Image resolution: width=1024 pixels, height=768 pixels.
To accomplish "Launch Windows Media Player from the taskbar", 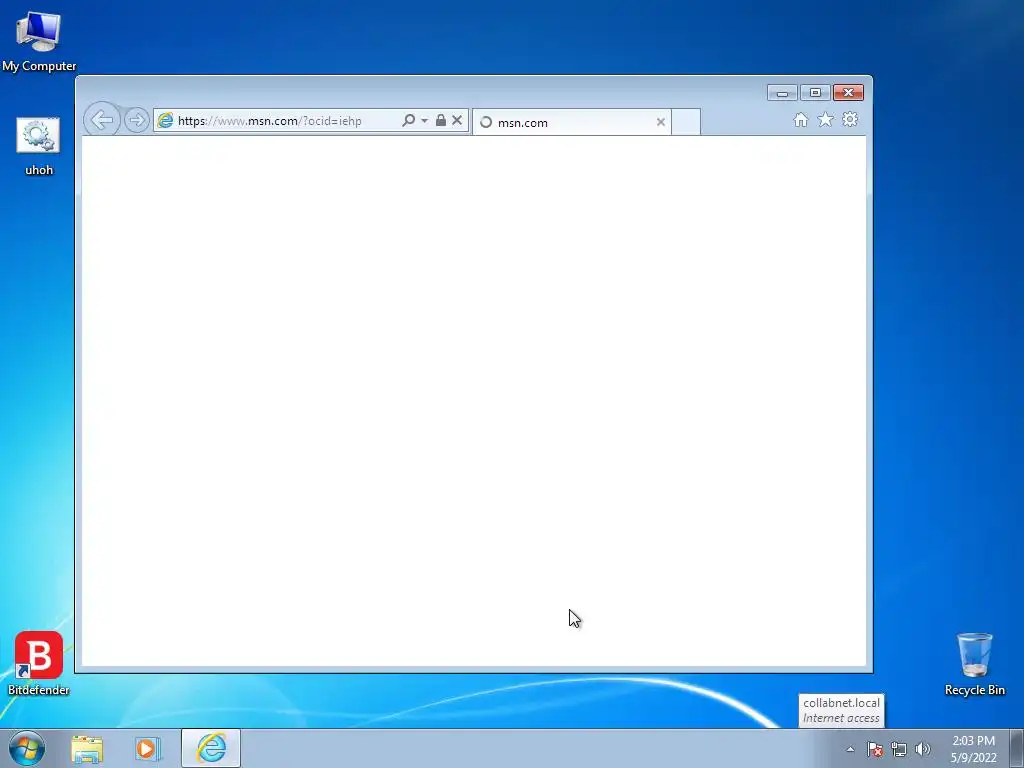I will pos(148,749).
